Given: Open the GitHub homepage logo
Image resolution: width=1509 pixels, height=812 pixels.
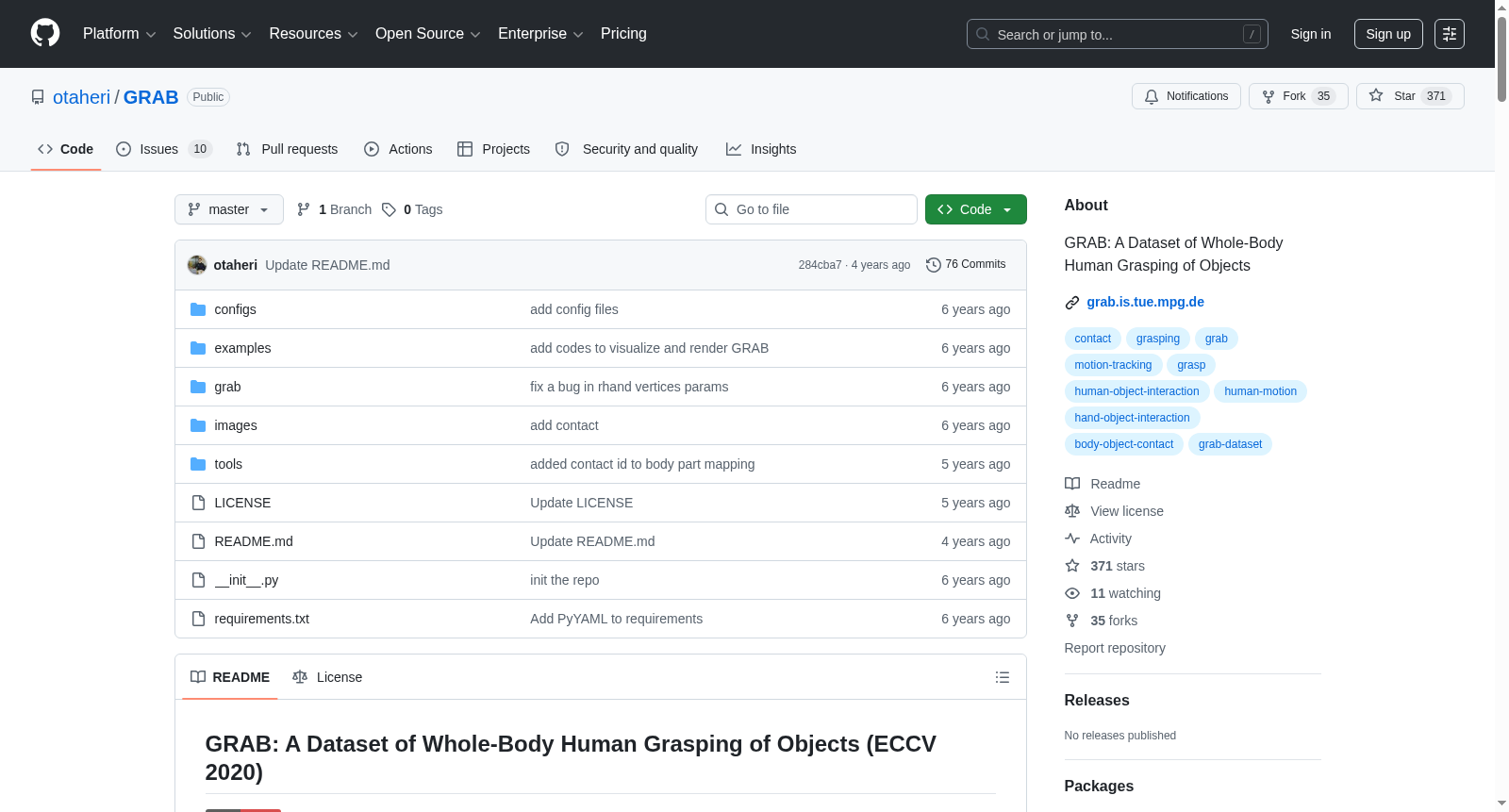Looking at the screenshot, I should [x=45, y=34].
